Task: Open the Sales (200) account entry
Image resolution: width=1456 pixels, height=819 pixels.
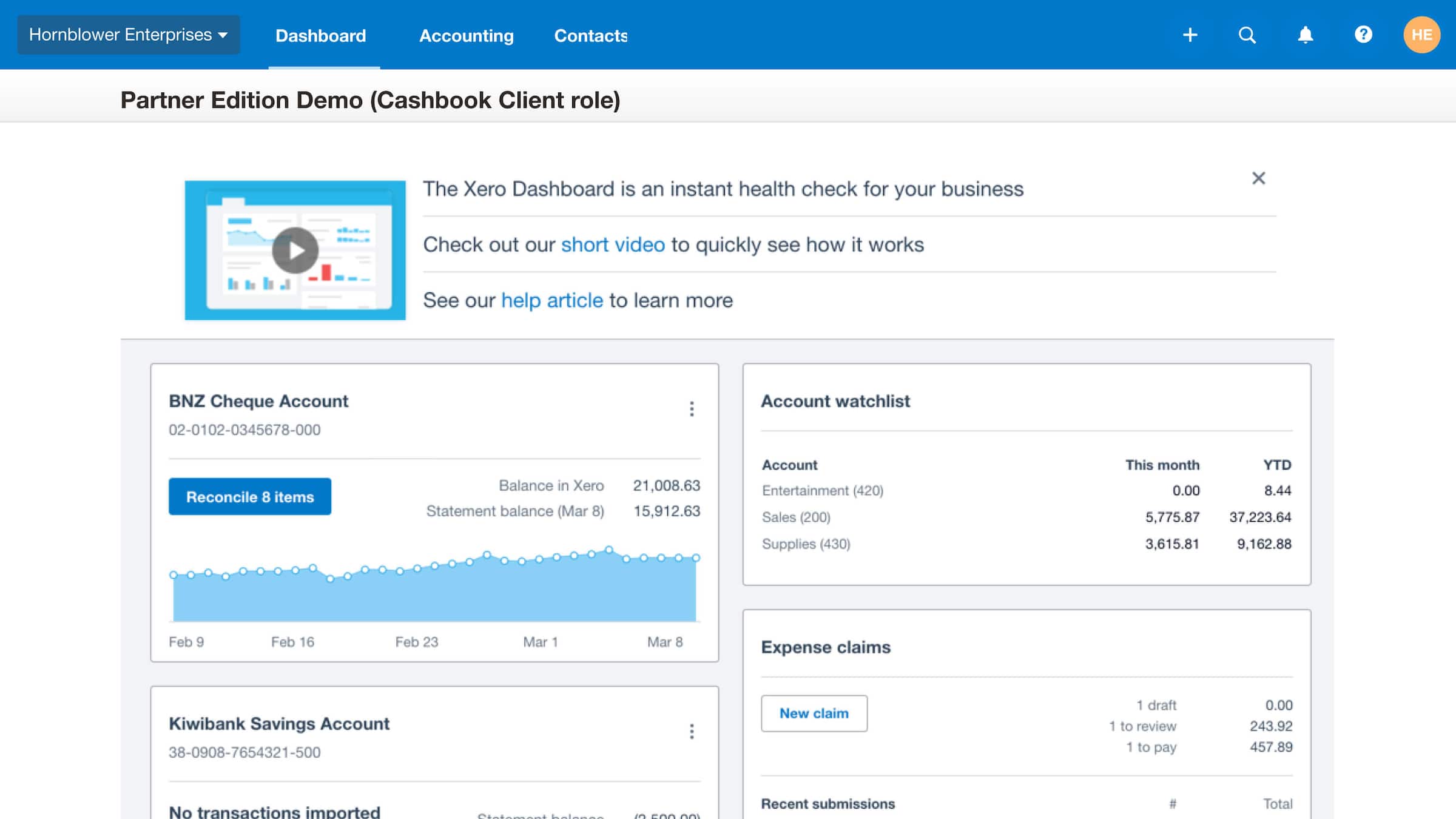Action: point(796,517)
